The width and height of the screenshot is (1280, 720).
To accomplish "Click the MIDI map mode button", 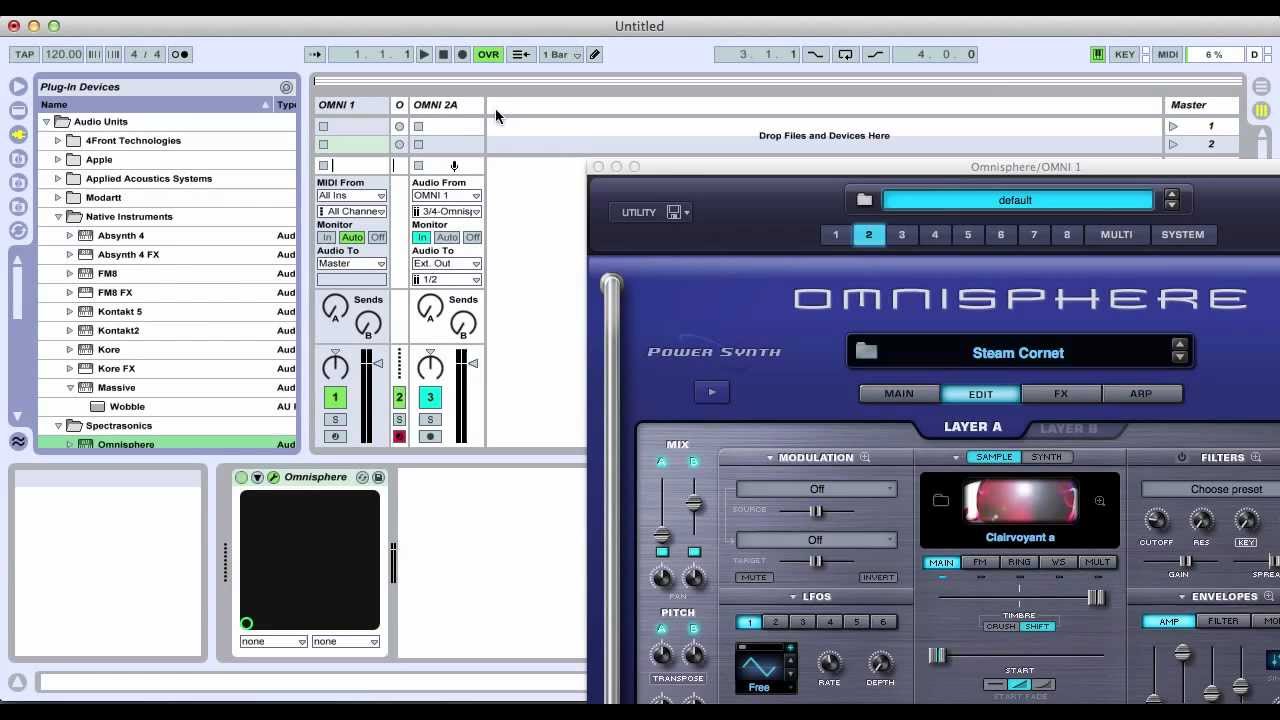I will click(x=1168, y=55).
